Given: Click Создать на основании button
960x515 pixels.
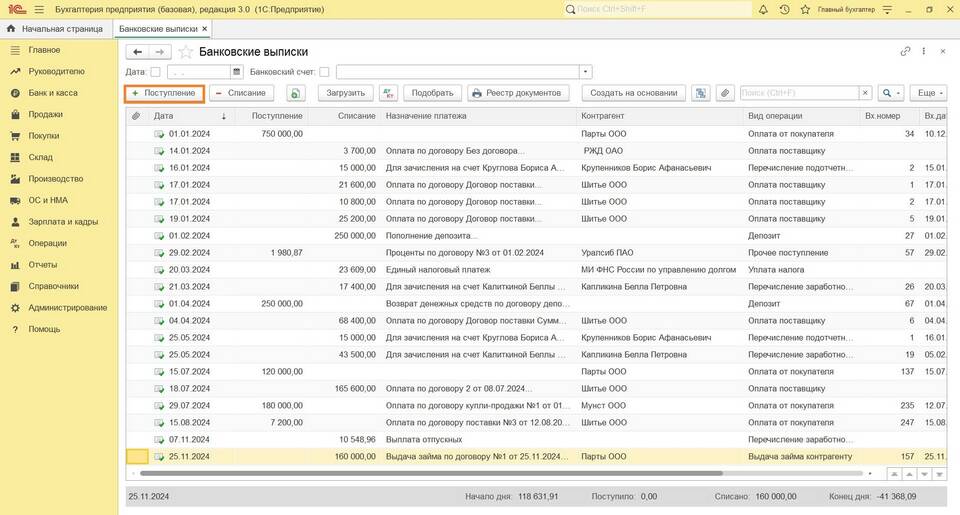Looking at the screenshot, I should [634, 93].
